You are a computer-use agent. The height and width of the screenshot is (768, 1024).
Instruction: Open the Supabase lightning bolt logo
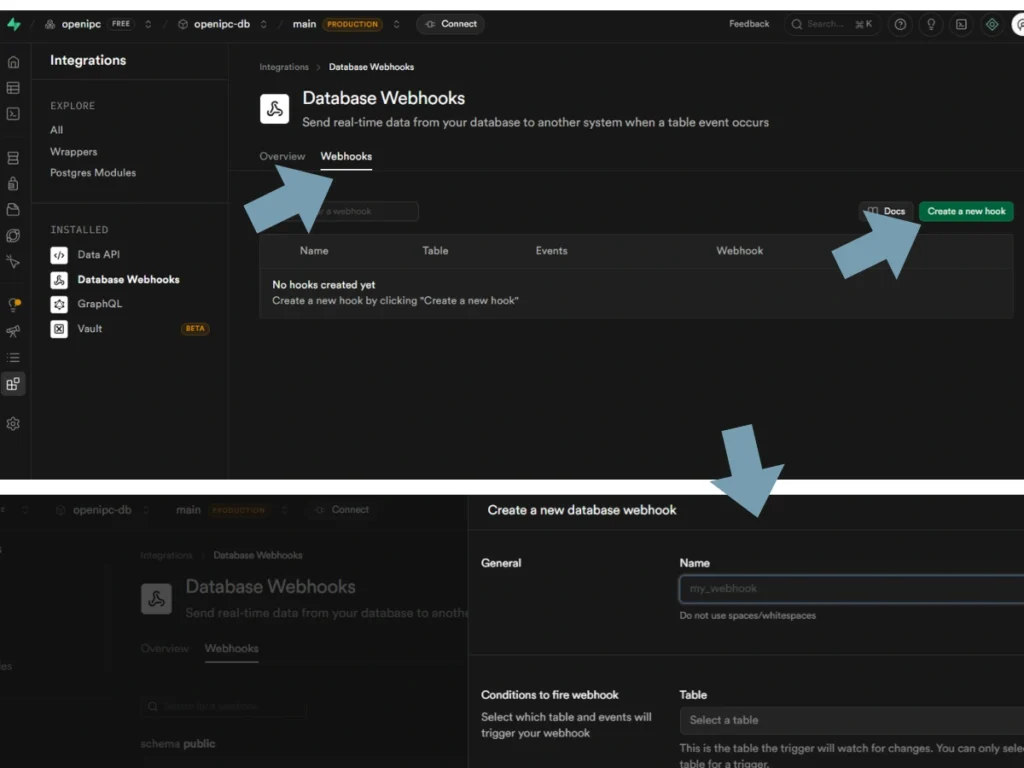point(14,24)
